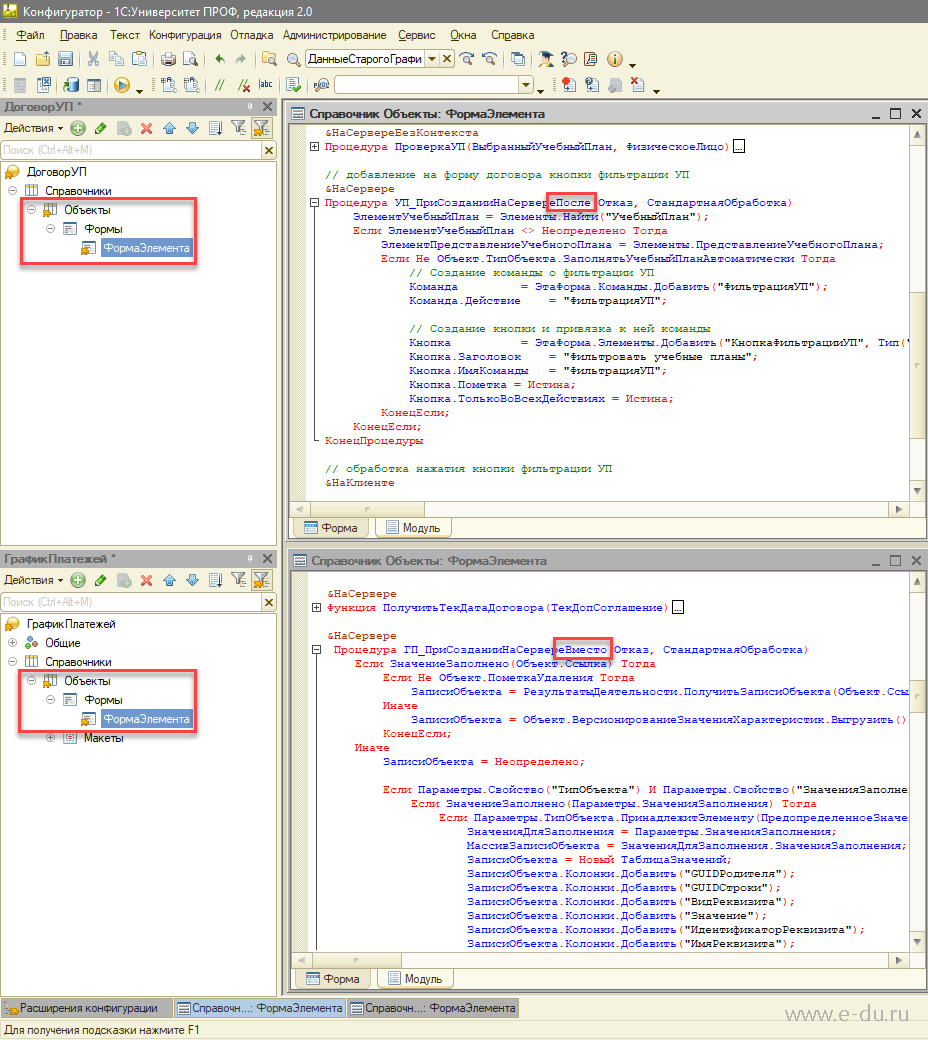928x1040 pixels.
Task: Open the Администрирование menu
Action: tap(334, 35)
